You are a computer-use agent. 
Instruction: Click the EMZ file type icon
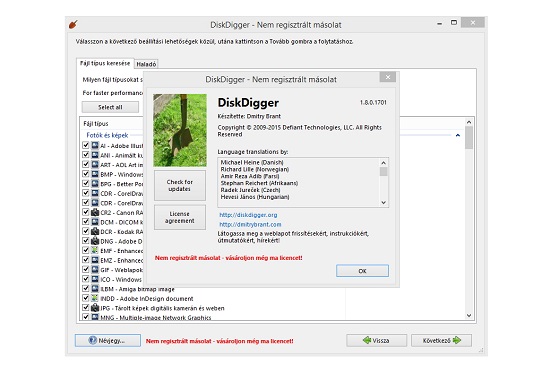click(x=95, y=260)
